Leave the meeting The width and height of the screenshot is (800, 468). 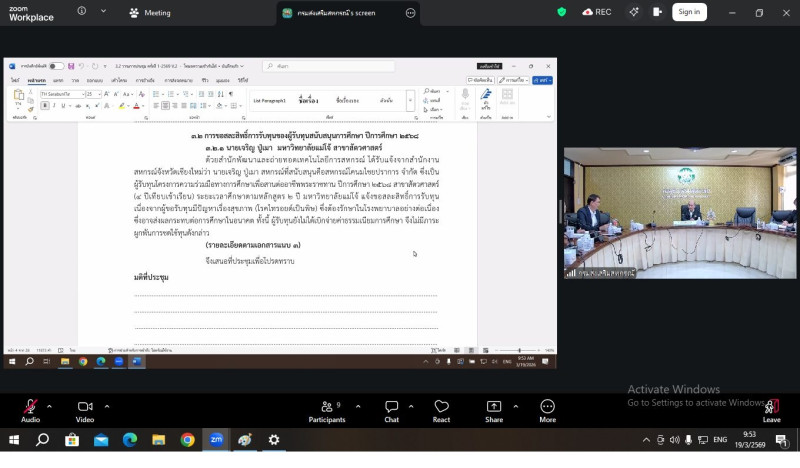pos(771,408)
